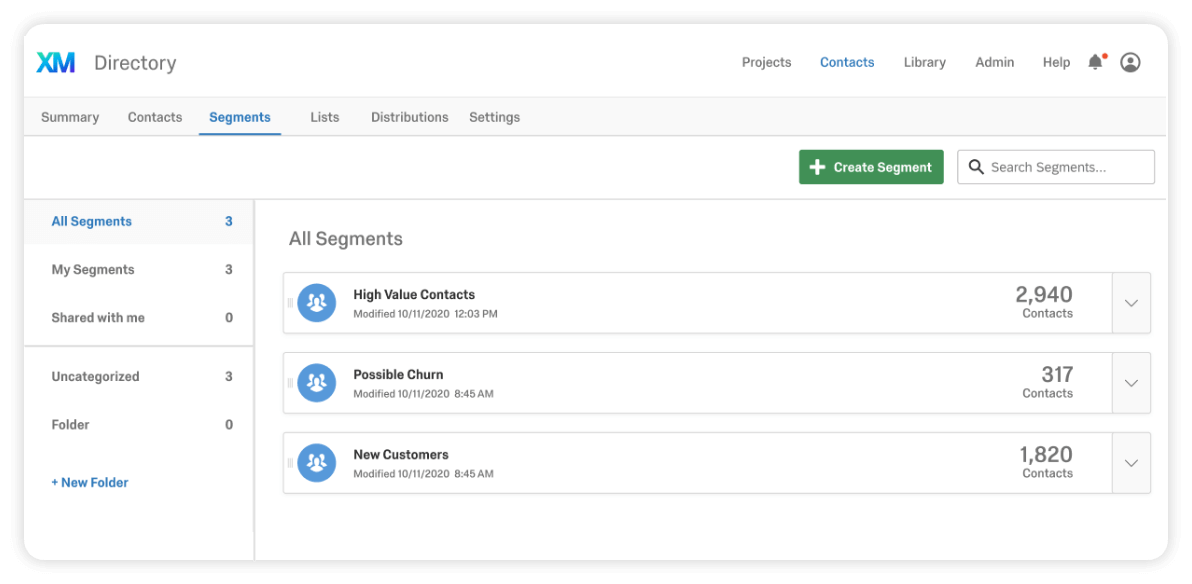Switch to the Distributions tab
The height and width of the screenshot is (584, 1192).
point(410,117)
